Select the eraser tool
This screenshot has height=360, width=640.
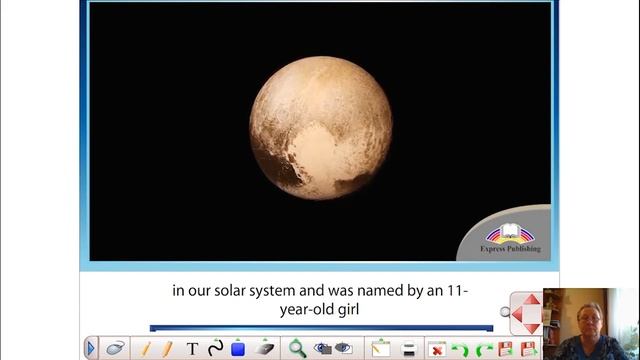click(x=264, y=348)
